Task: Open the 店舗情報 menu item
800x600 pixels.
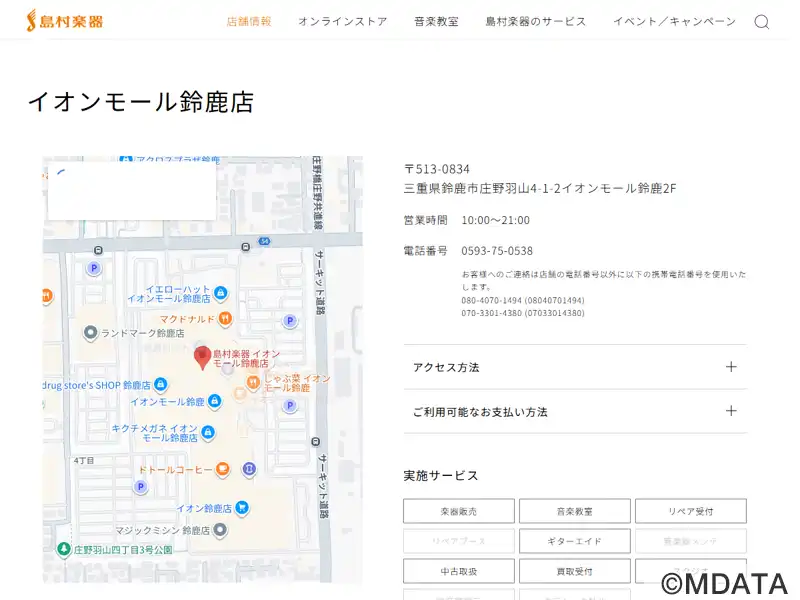Action: point(249,22)
